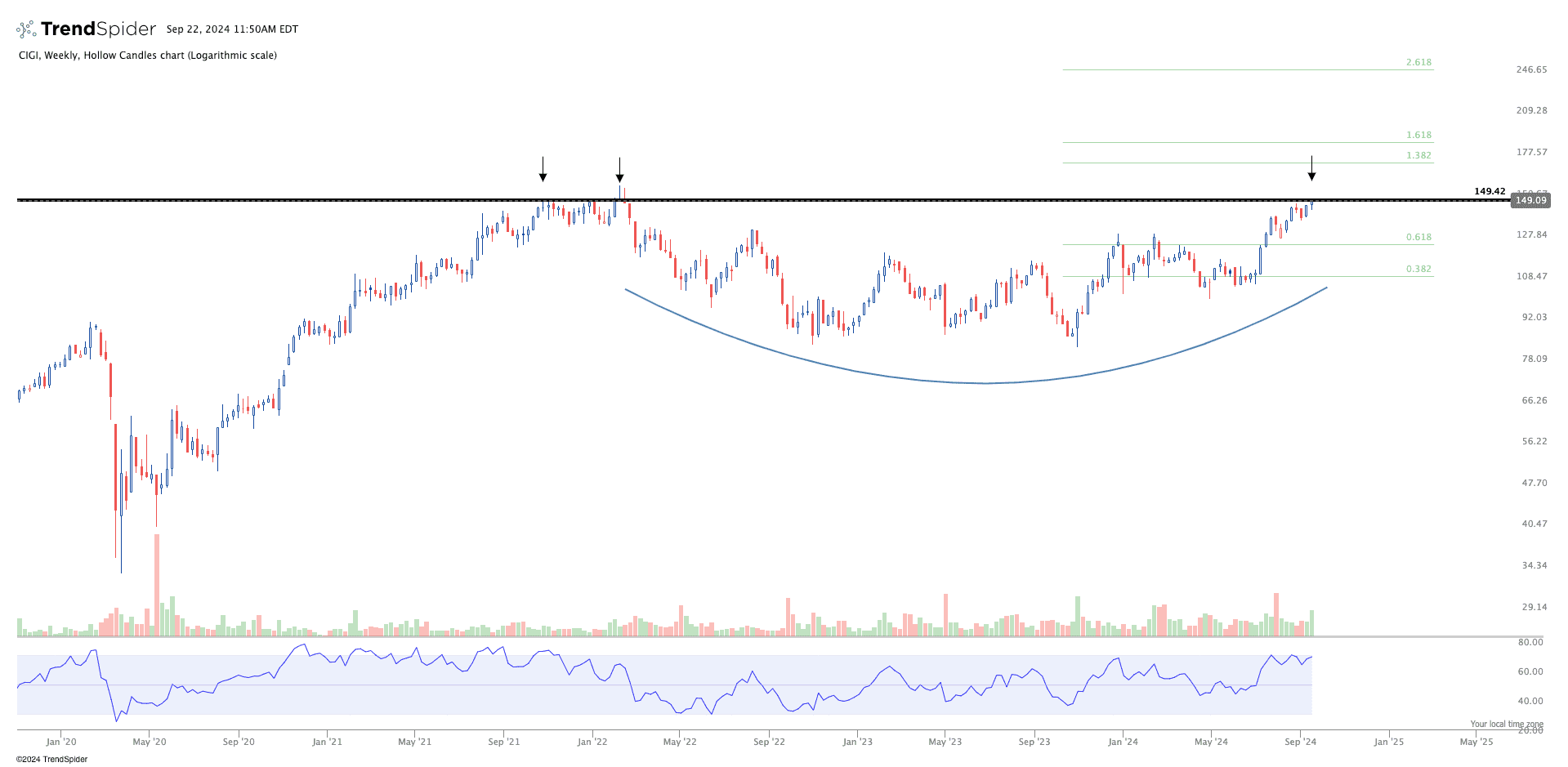Click the "Your local time zone" text
This screenshot has width=1568, height=767.
(1506, 724)
